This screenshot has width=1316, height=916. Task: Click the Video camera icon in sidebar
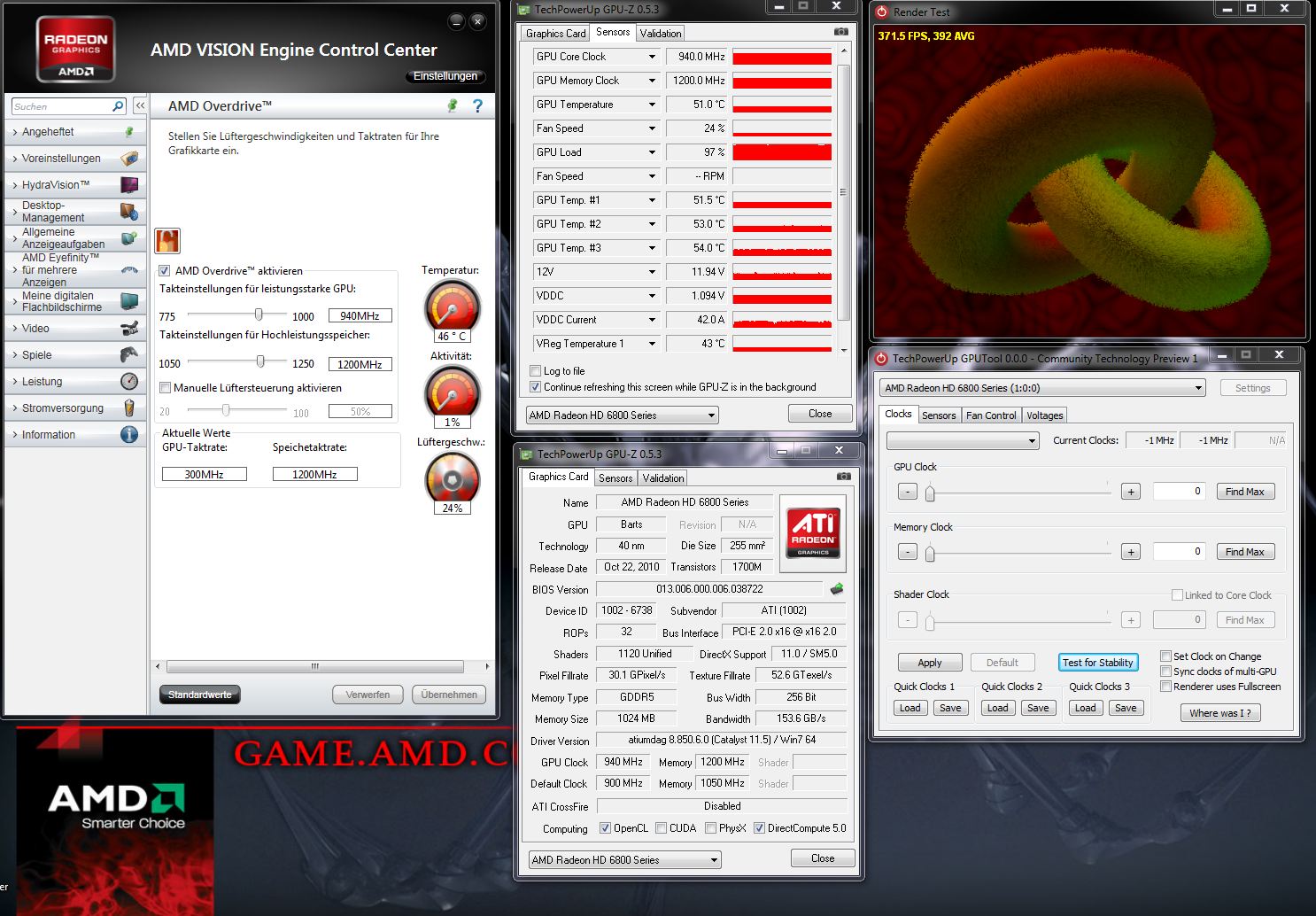(x=129, y=329)
